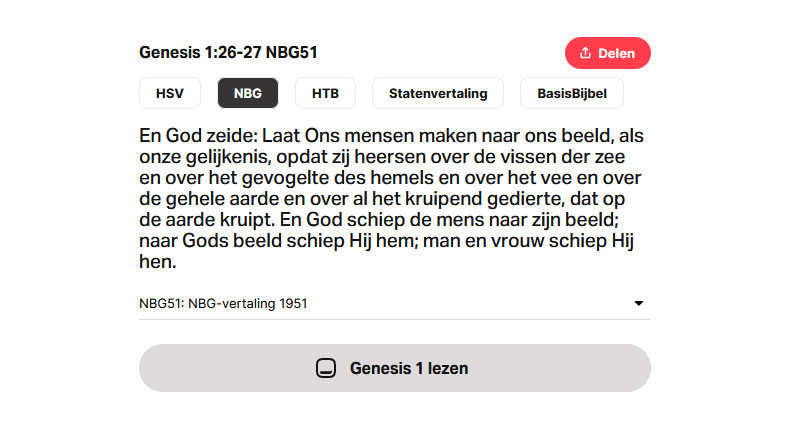Click the verse line starting En God zeide
The height and width of the screenshot is (430, 808).
pos(391,136)
